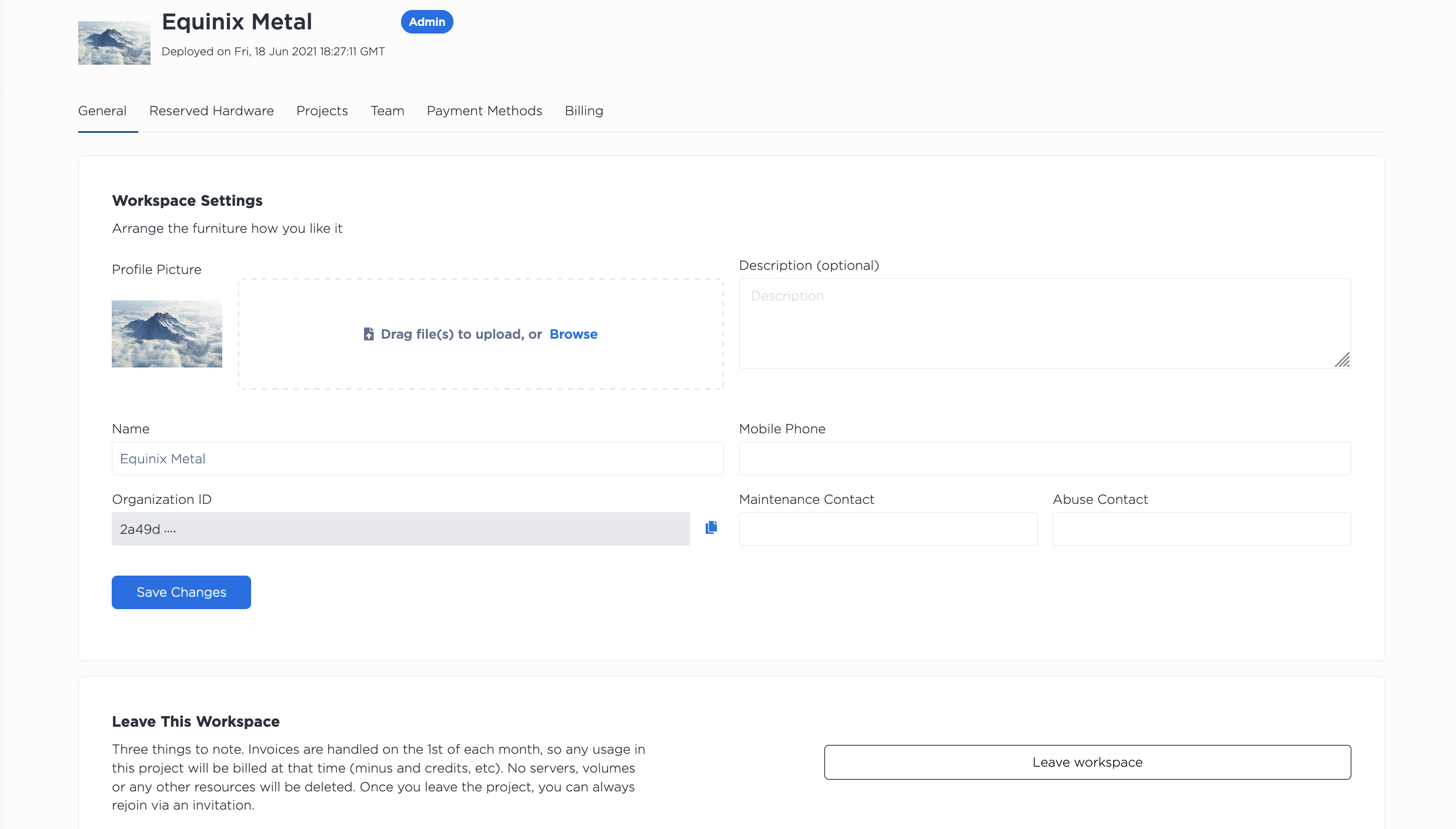The image size is (1456, 829).
Task: Click the Profile Picture mountain thumbnail
Action: 167,334
